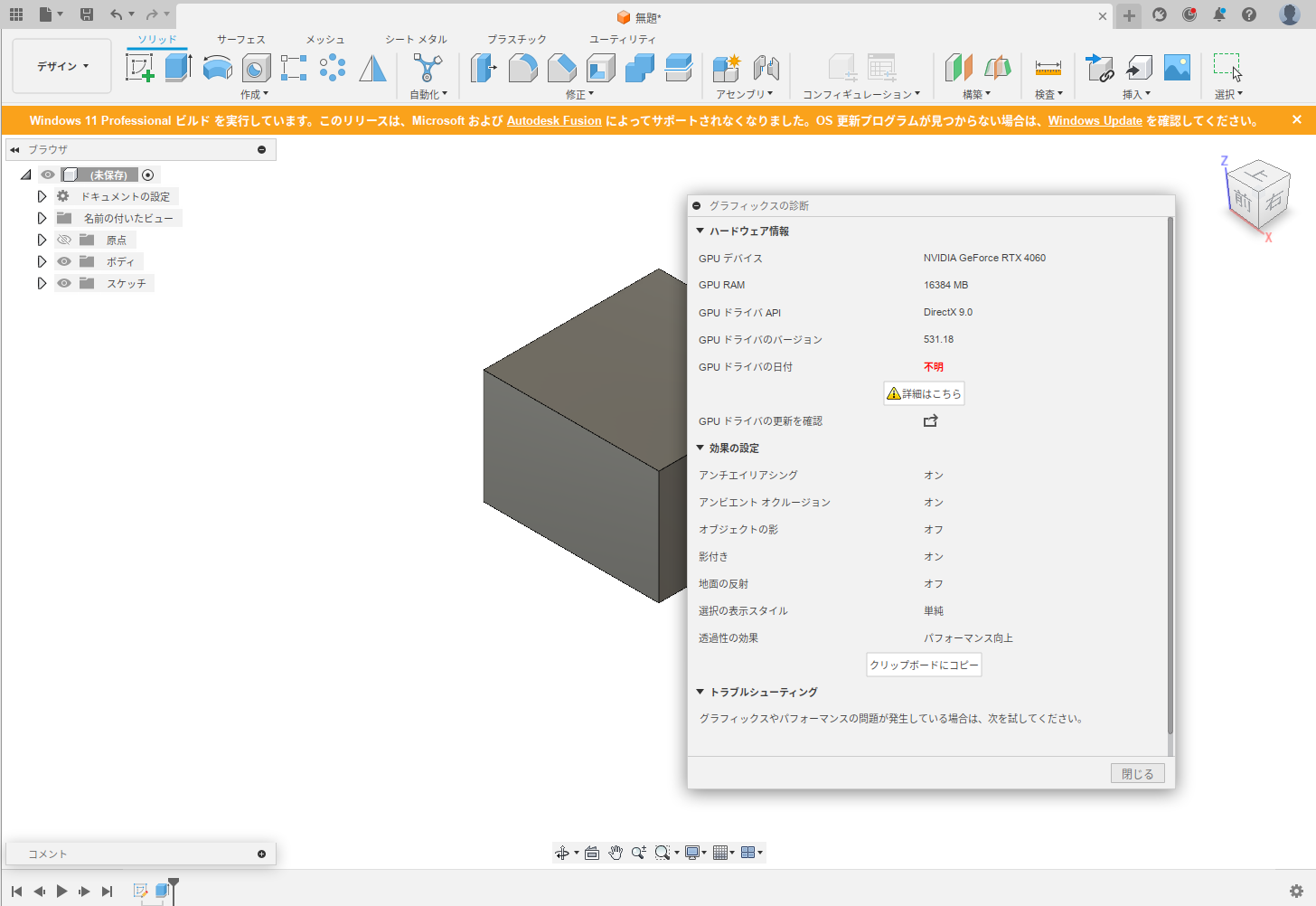Screen dimensions: 1316x906
Task: Click the Pan hand tool
Action: [616, 853]
